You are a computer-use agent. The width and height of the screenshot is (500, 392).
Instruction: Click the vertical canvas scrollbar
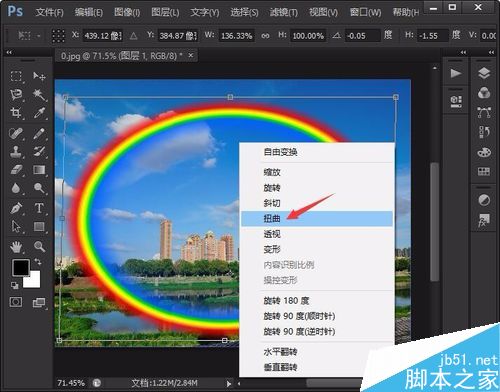[434, 222]
